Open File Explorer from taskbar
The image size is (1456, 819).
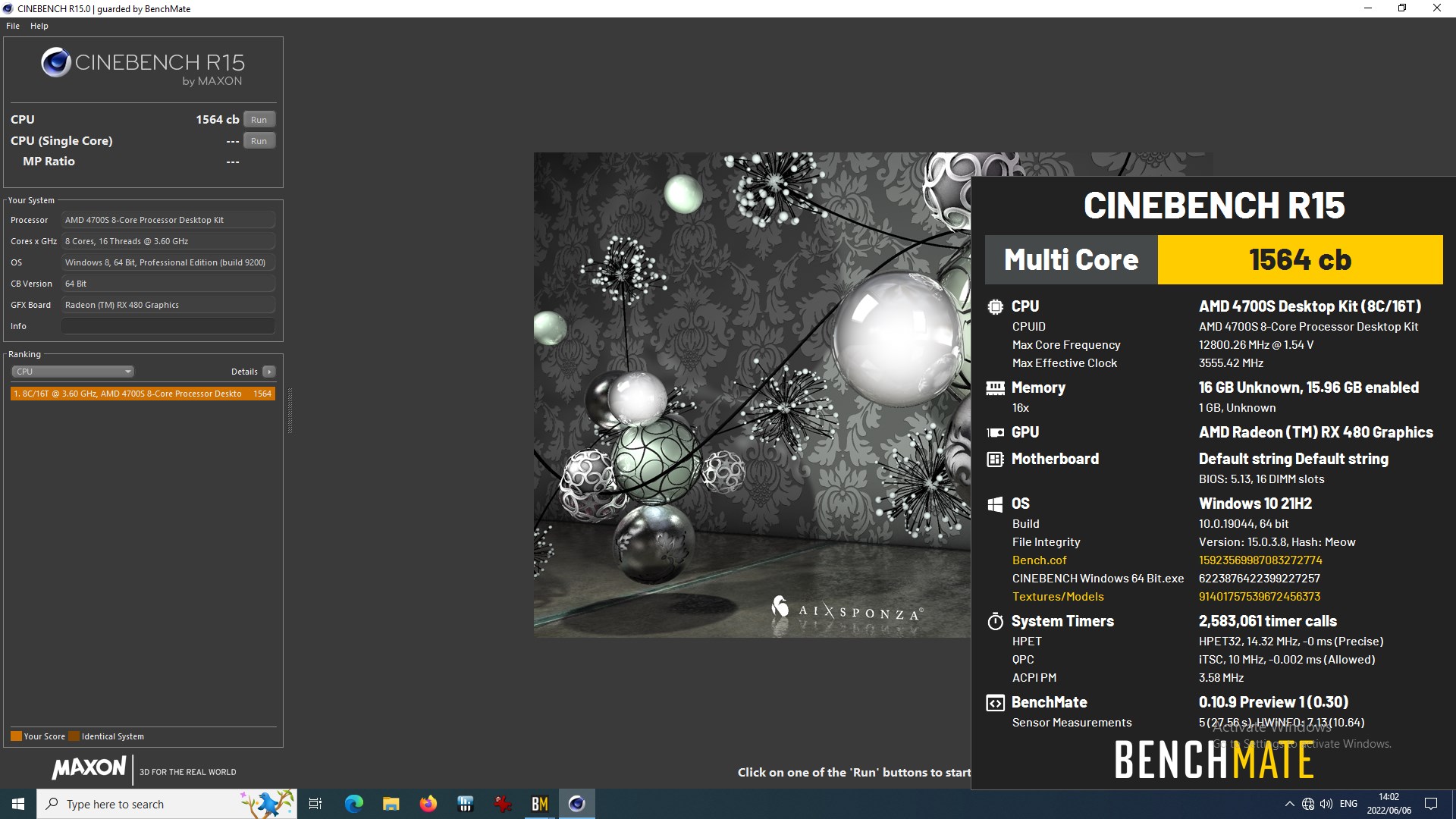point(391,804)
